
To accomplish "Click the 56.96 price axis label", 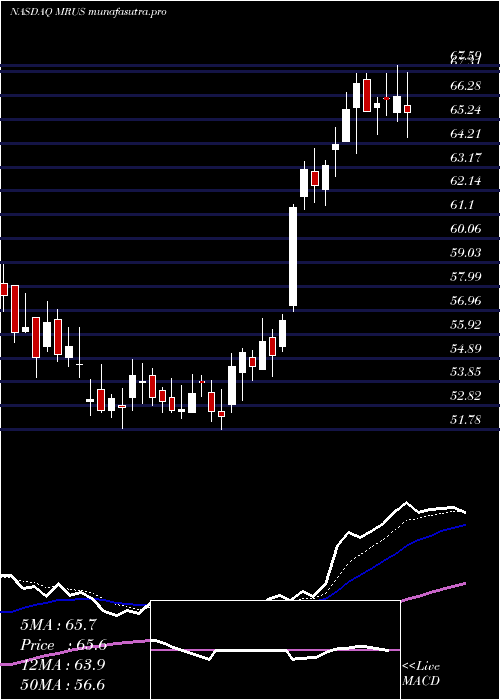I will (x=466, y=300).
